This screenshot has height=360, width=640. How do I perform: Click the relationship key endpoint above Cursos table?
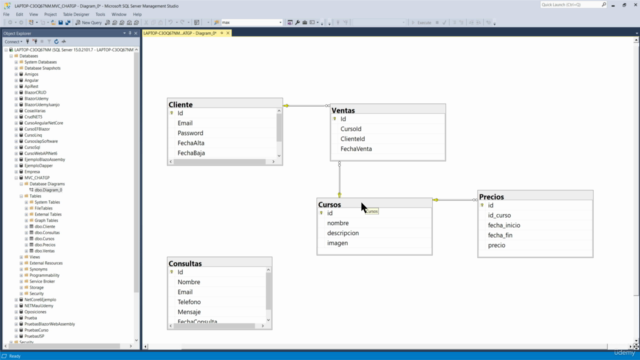[x=339, y=195]
